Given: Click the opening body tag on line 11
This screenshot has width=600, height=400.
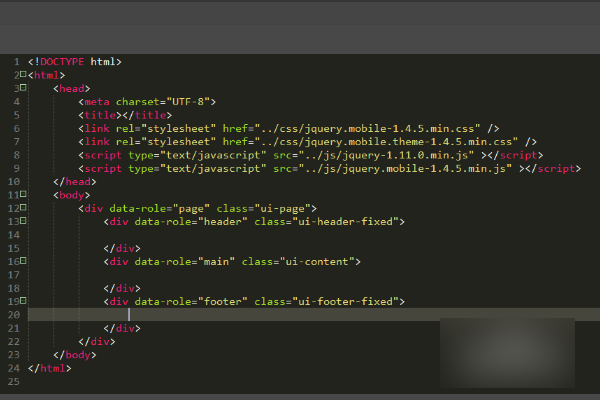Looking at the screenshot, I should 72,195.
